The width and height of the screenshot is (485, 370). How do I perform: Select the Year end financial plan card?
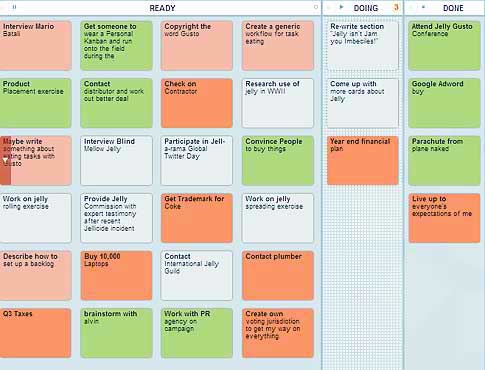tap(363, 160)
